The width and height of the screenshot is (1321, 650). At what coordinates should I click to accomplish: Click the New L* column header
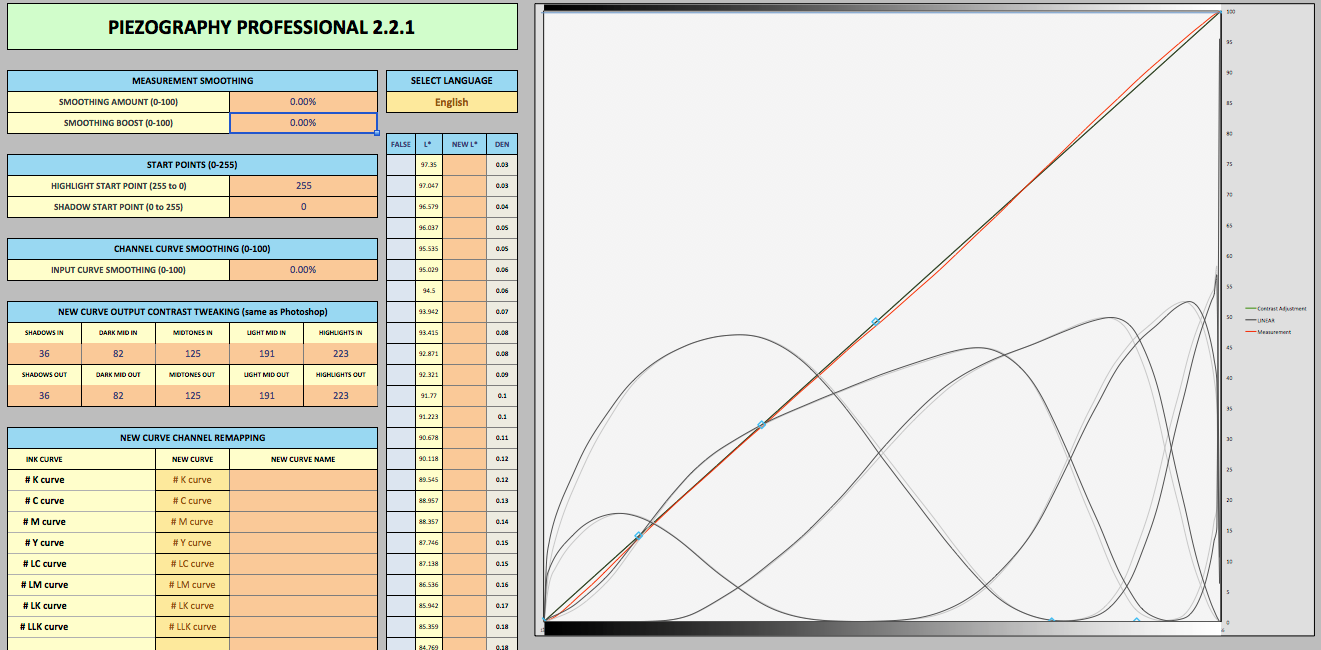tap(464, 145)
